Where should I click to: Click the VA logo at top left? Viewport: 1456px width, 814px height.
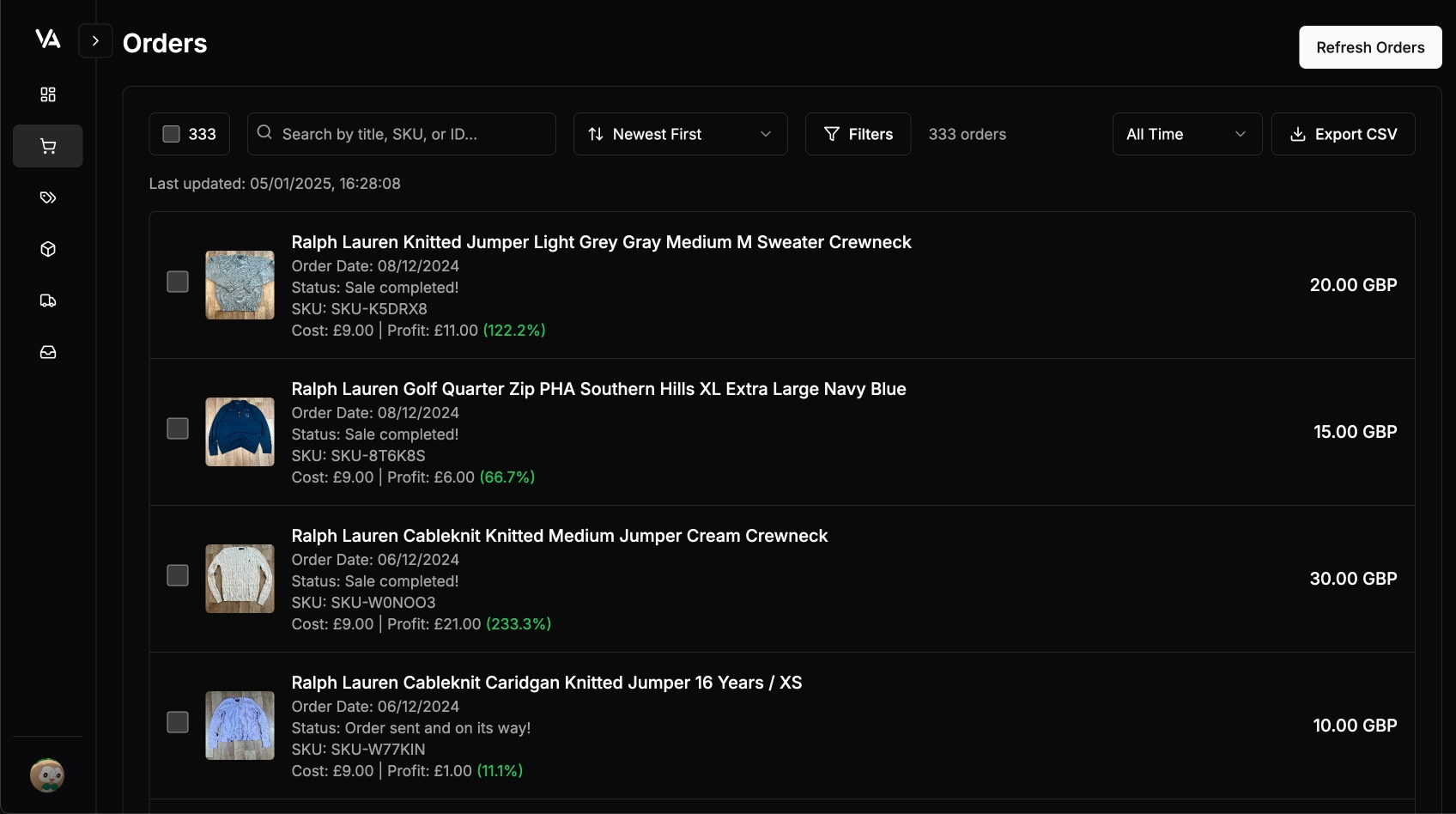point(48,39)
